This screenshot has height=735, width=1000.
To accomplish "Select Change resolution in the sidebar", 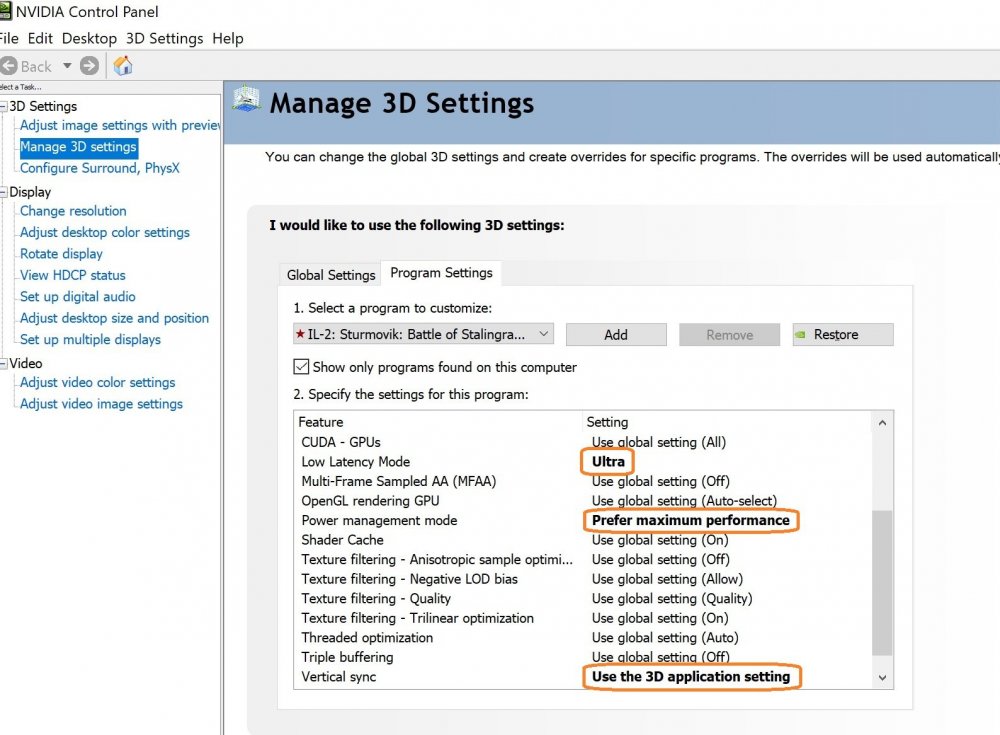I will (x=73, y=211).
